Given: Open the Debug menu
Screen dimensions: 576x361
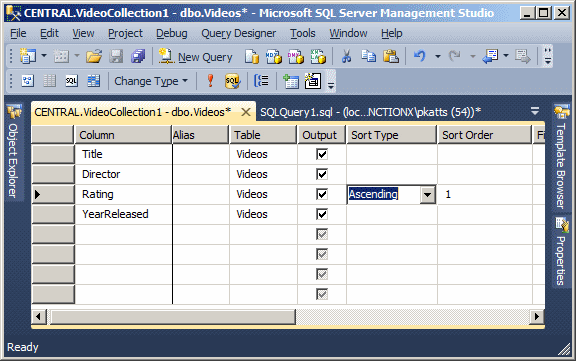Looking at the screenshot, I should tap(172, 33).
